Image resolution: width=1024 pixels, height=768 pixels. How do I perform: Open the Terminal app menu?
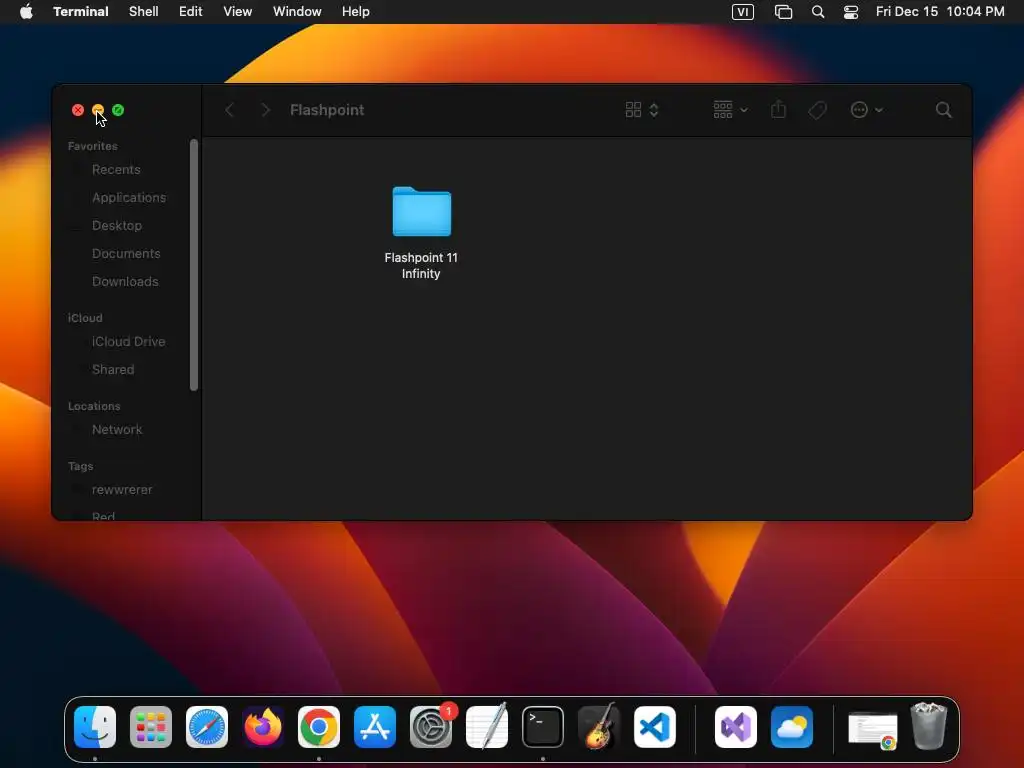point(81,11)
